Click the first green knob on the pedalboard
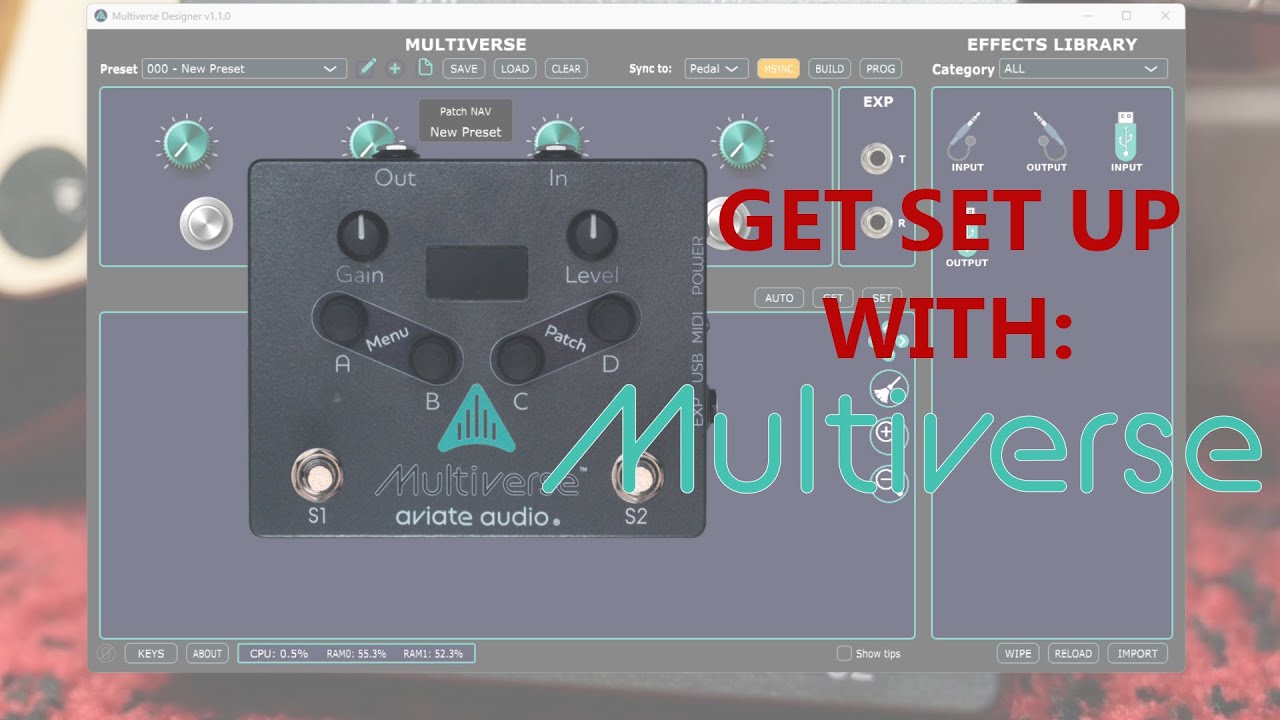This screenshot has width=1280, height=720. pos(186,143)
